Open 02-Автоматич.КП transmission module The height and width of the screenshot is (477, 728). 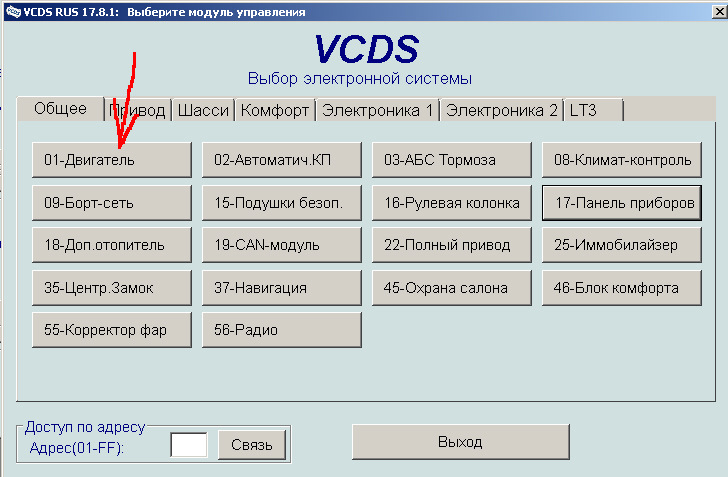point(282,160)
